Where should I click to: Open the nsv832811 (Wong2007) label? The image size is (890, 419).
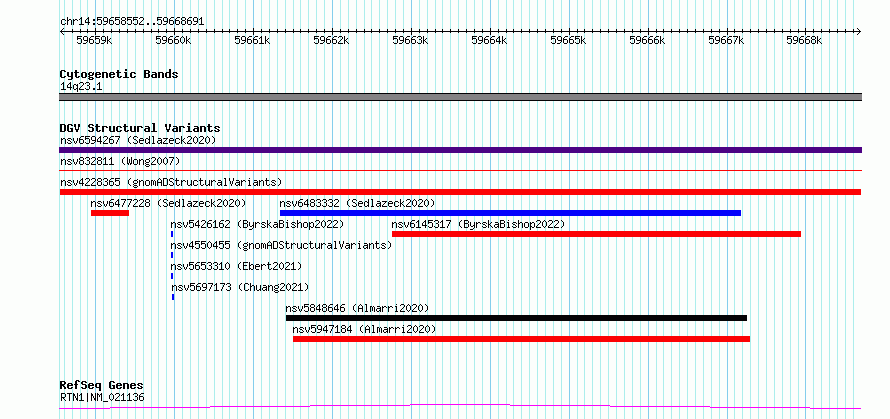pyautogui.click(x=120, y=161)
